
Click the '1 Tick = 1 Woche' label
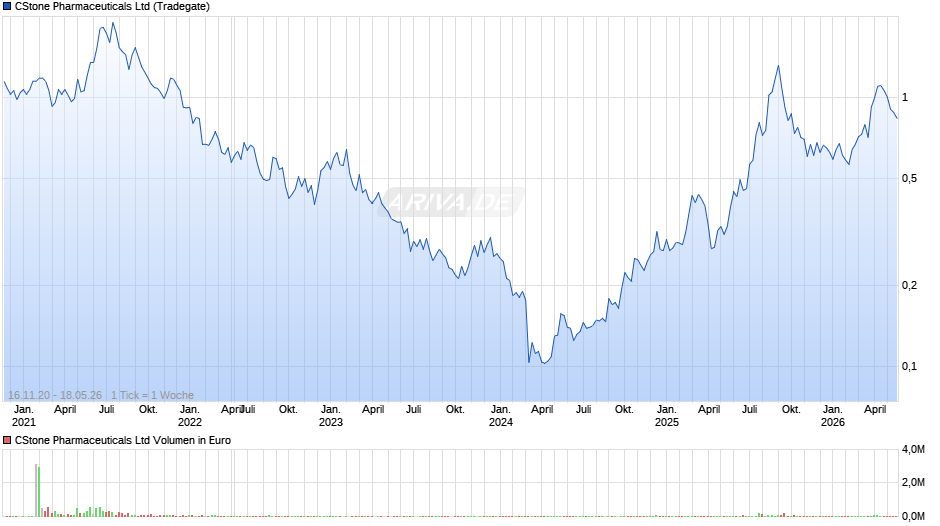click(152, 395)
